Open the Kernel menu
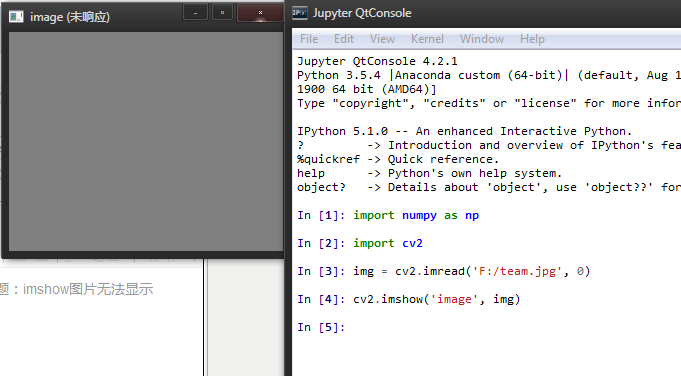Viewport: 681px width, 376px height. (x=427, y=39)
